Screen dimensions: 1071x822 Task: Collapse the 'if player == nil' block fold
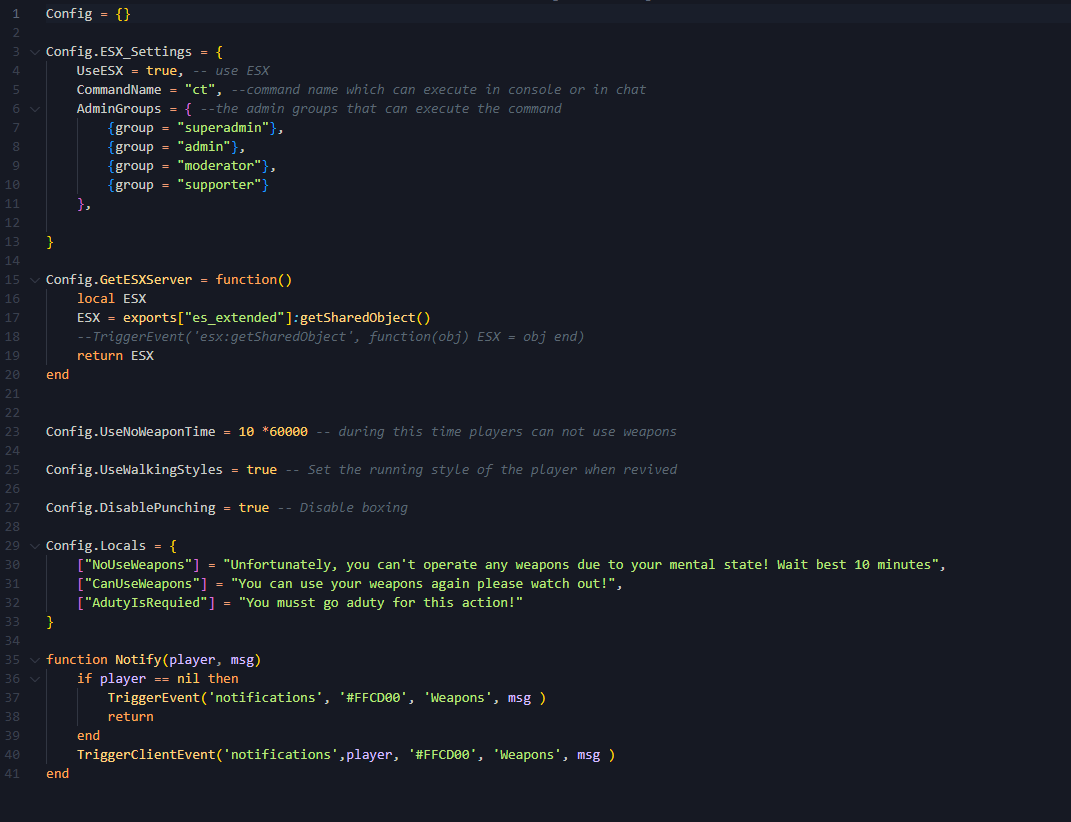click(x=35, y=679)
